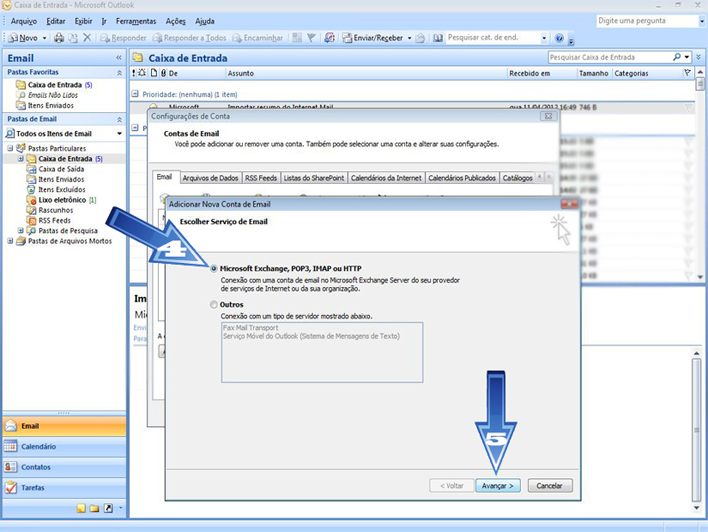Expand Pastas de Arquivos Mortos node
Screen dimensions: 708x532
click(x=10, y=241)
